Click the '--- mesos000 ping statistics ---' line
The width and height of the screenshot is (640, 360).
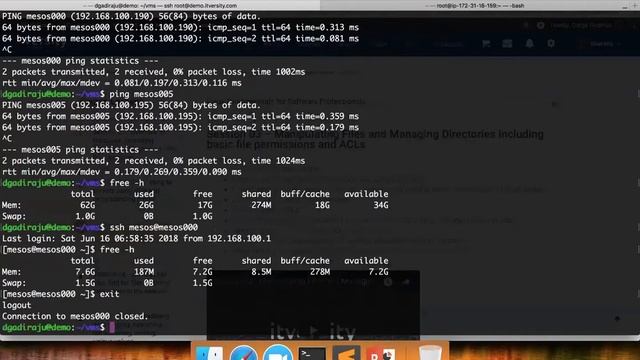click(x=80, y=61)
